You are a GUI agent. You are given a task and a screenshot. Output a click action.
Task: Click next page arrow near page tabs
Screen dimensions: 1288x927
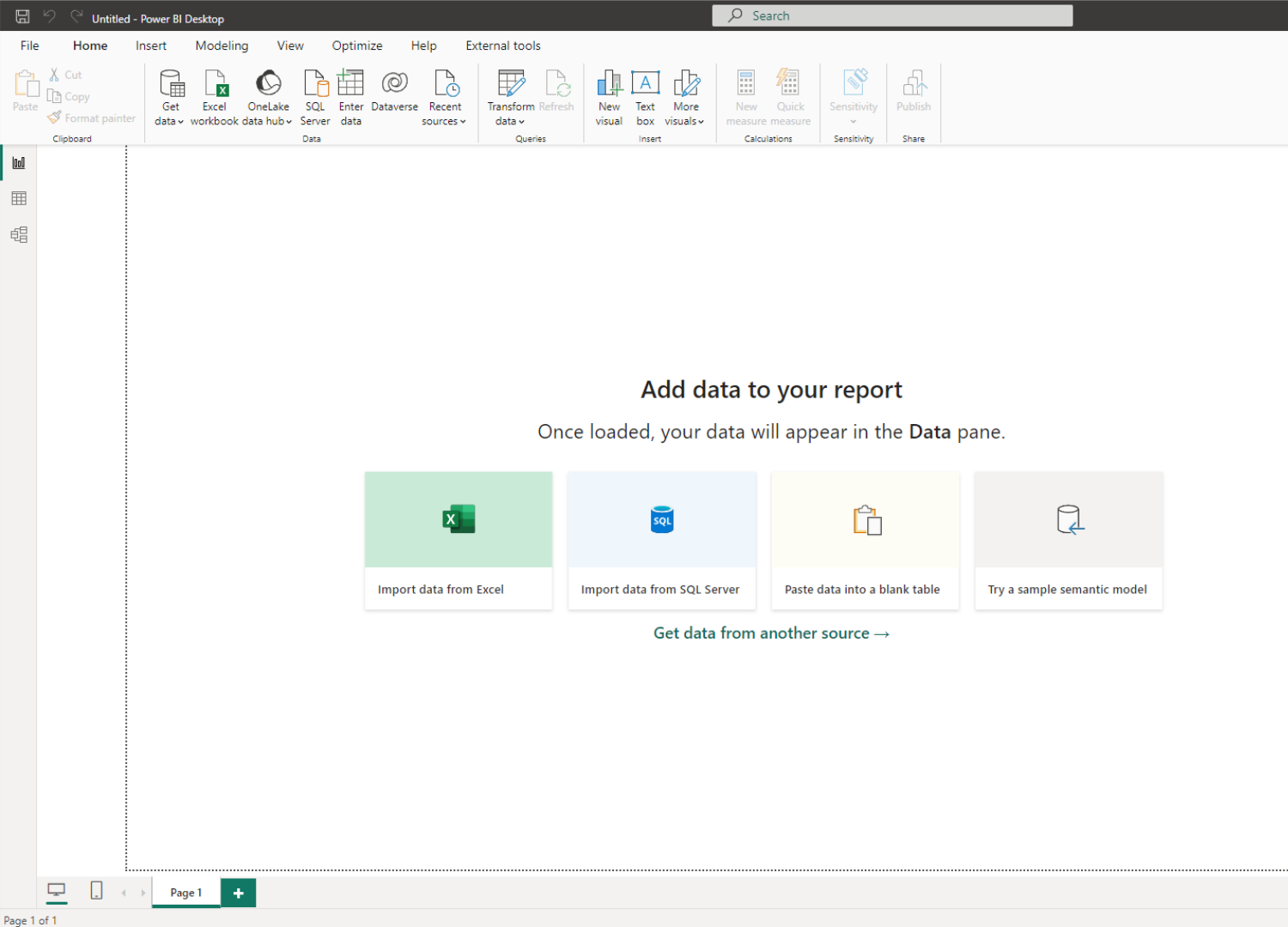[143, 893]
